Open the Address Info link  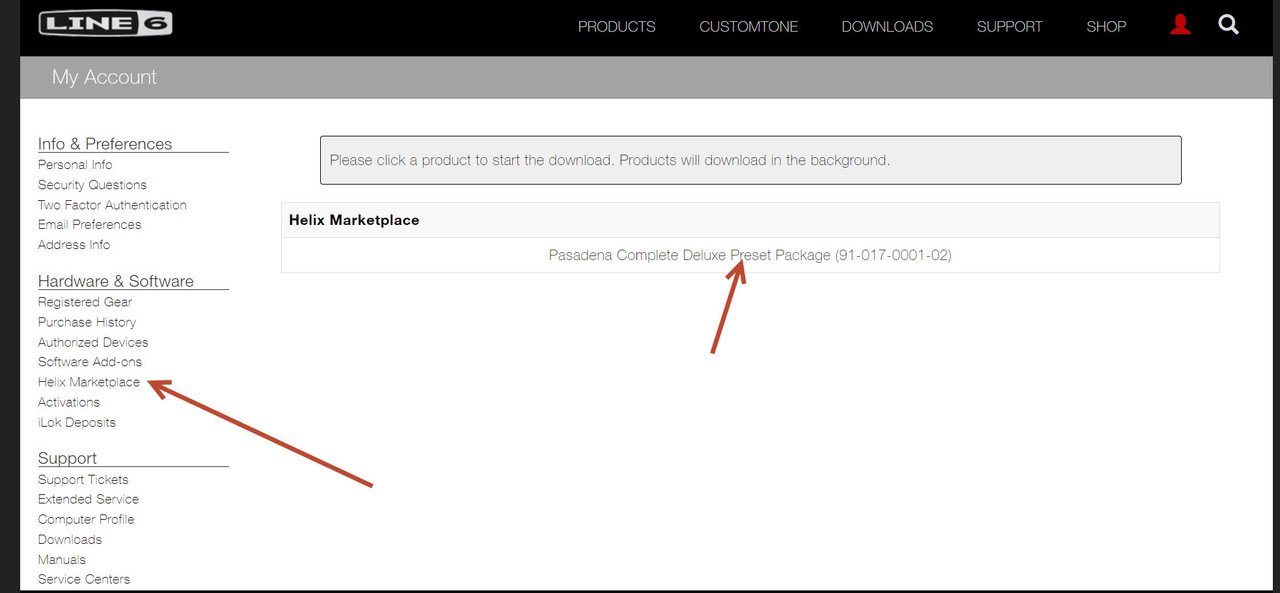point(74,245)
